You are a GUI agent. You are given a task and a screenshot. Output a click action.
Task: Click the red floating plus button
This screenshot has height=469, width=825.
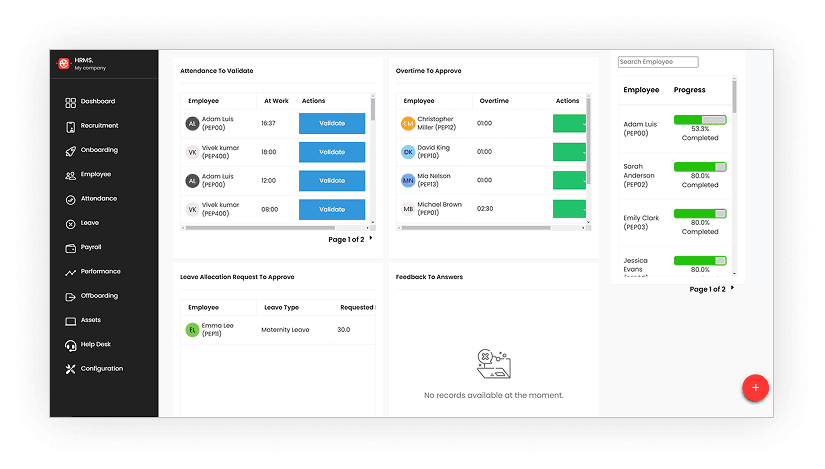pyautogui.click(x=755, y=388)
